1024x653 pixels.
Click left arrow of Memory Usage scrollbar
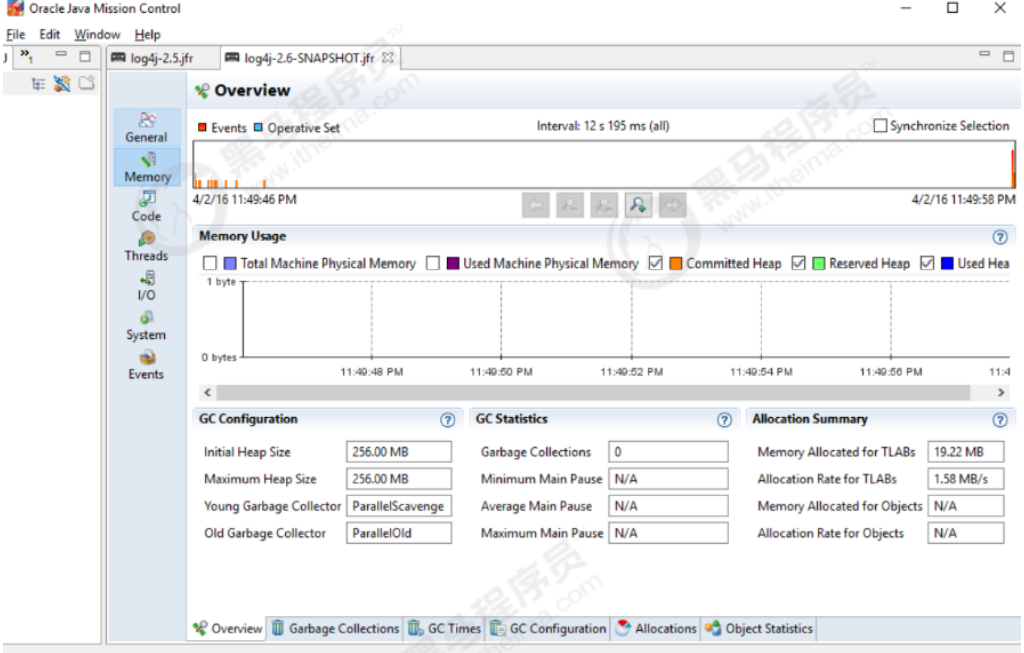coord(208,392)
